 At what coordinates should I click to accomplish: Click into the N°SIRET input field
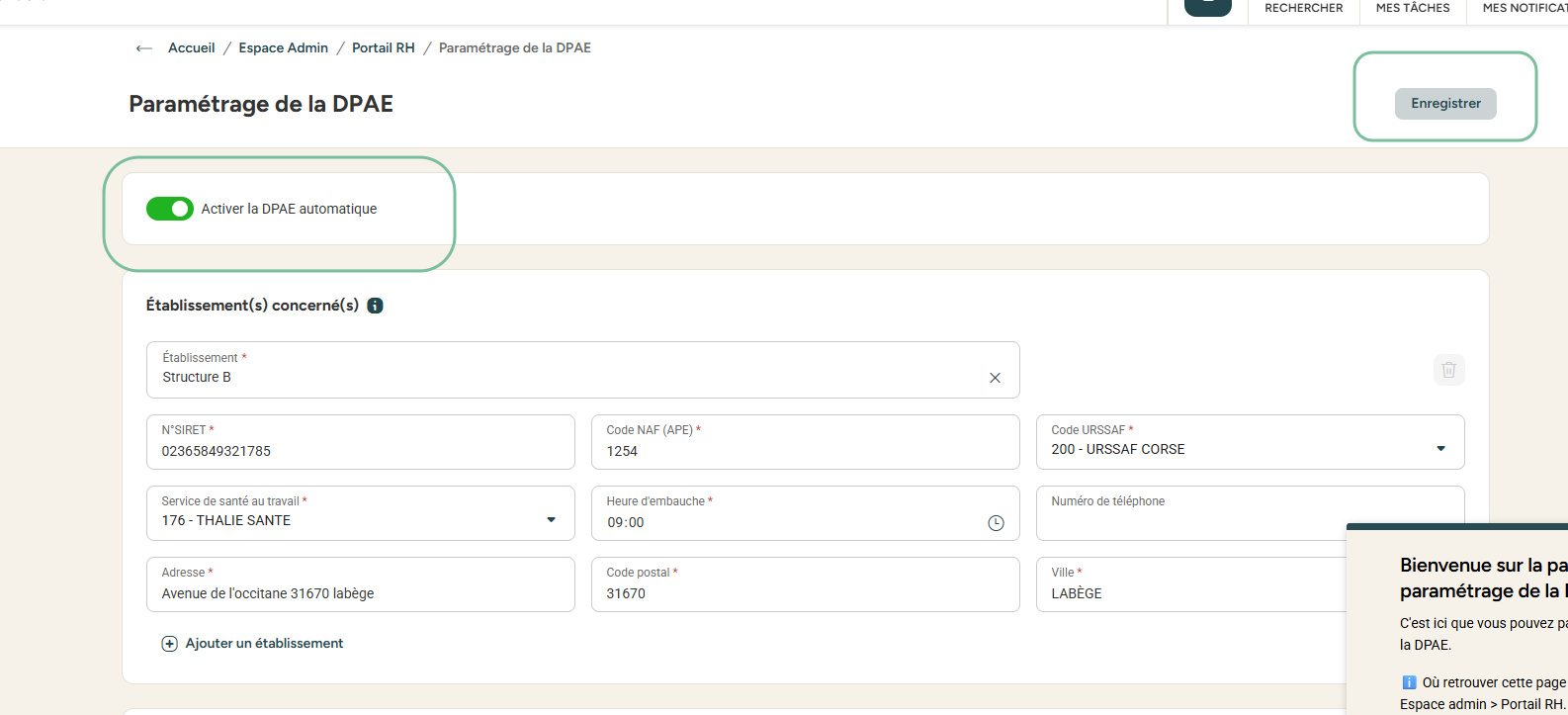(x=360, y=451)
